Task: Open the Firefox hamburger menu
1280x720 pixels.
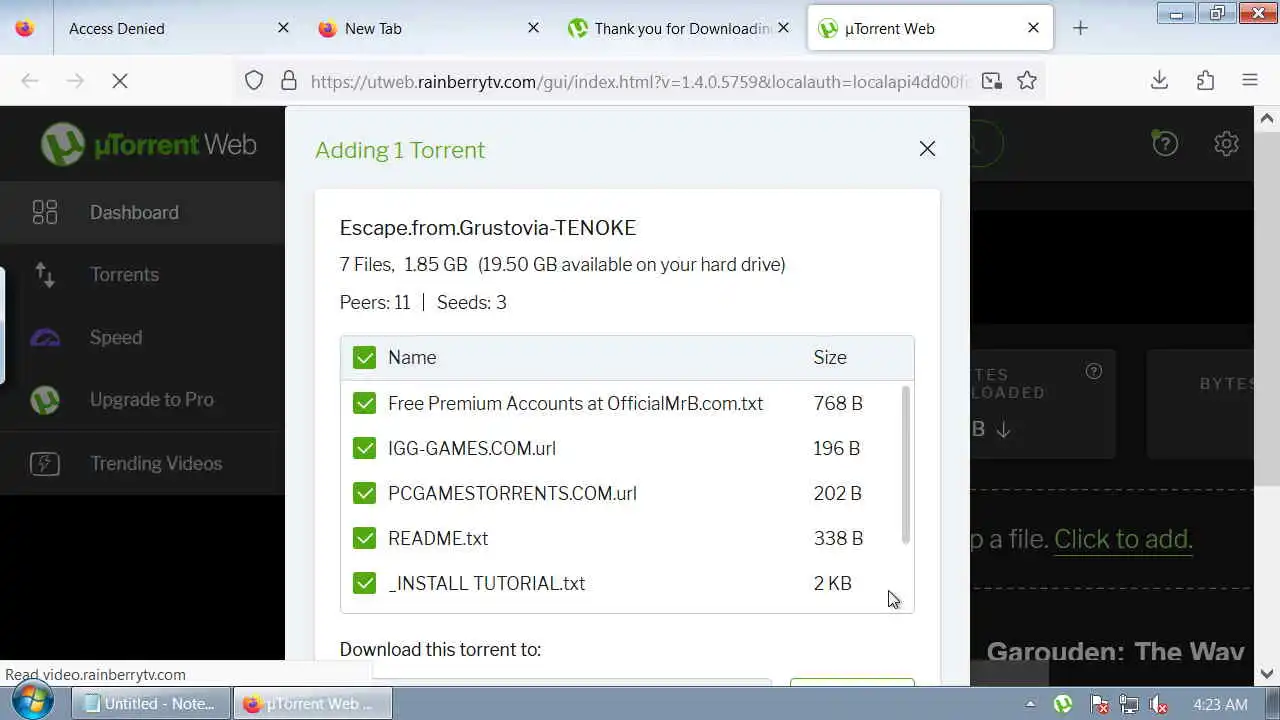Action: click(1250, 81)
